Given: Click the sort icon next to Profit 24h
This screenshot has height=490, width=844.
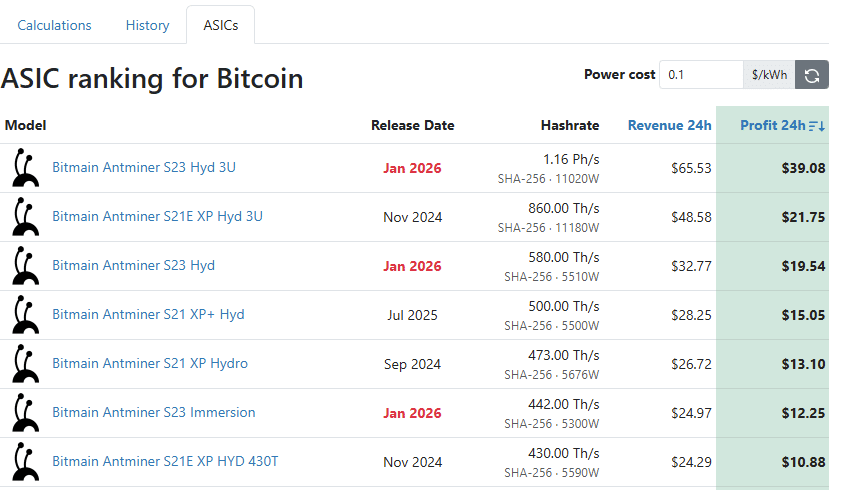Looking at the screenshot, I should [817, 126].
